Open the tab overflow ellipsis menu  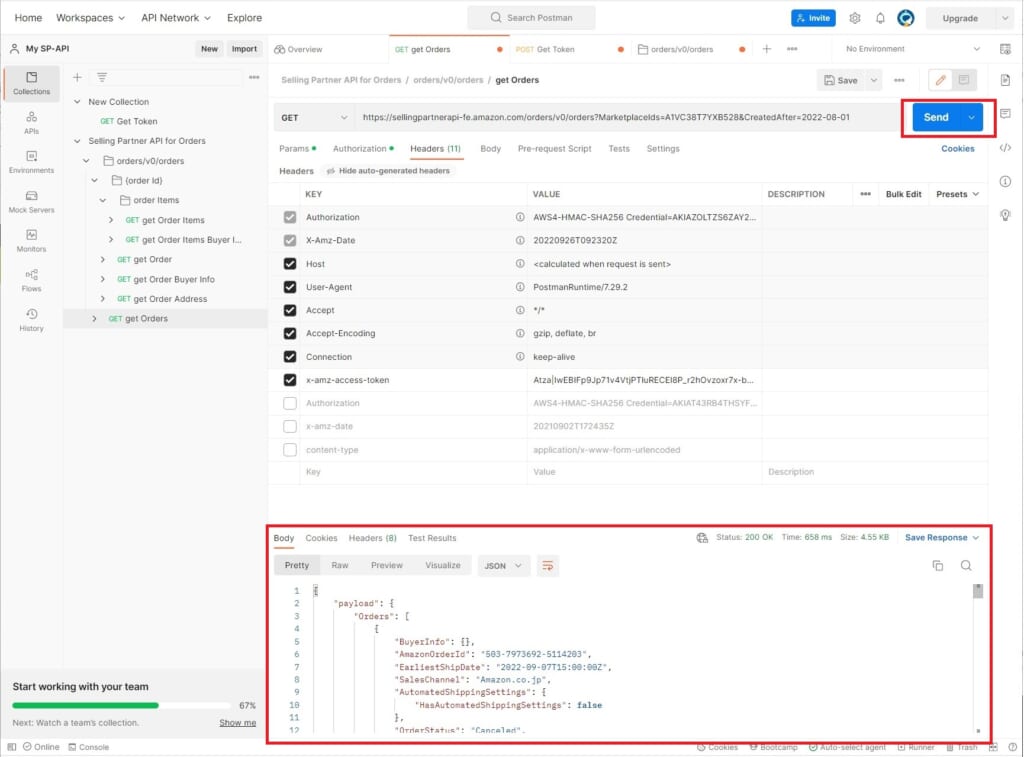coord(792,49)
